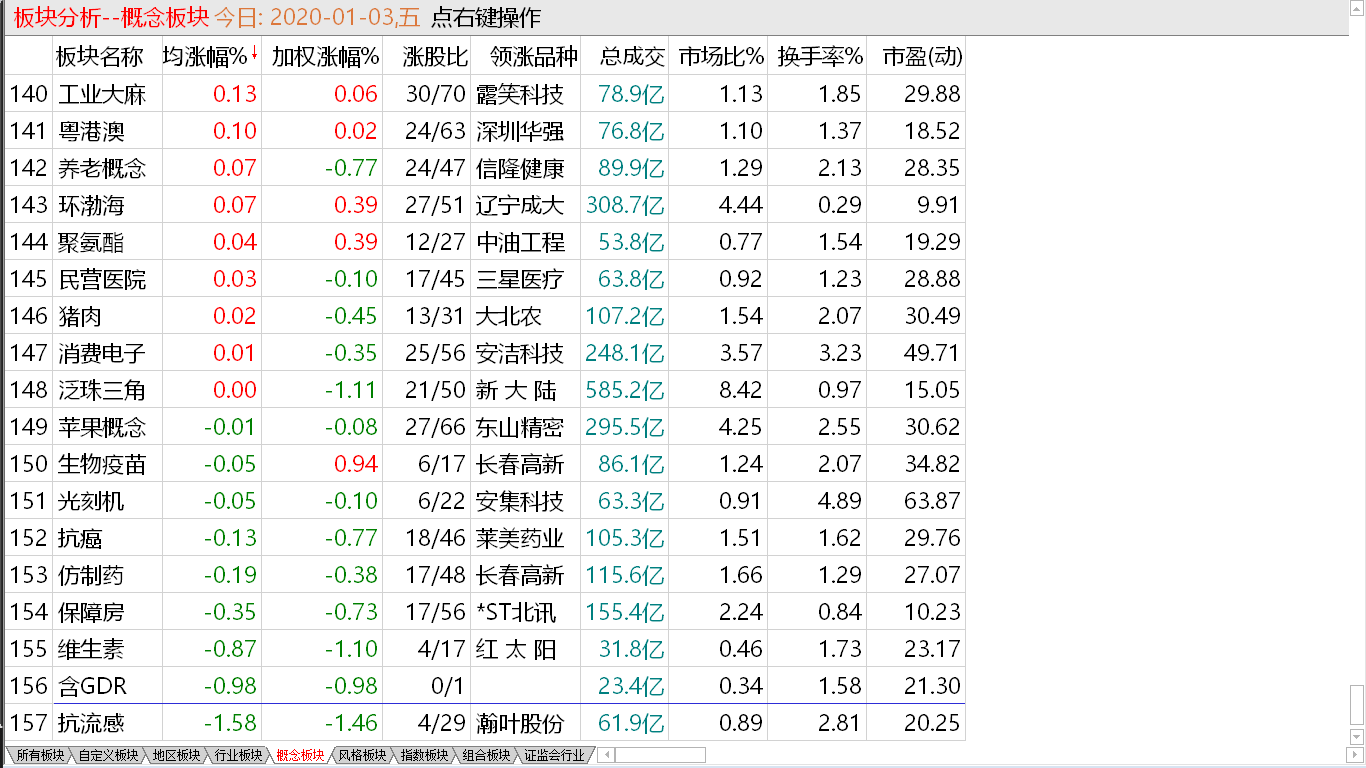
Task: Select the 仿制药 sector row
Action: (x=485, y=575)
